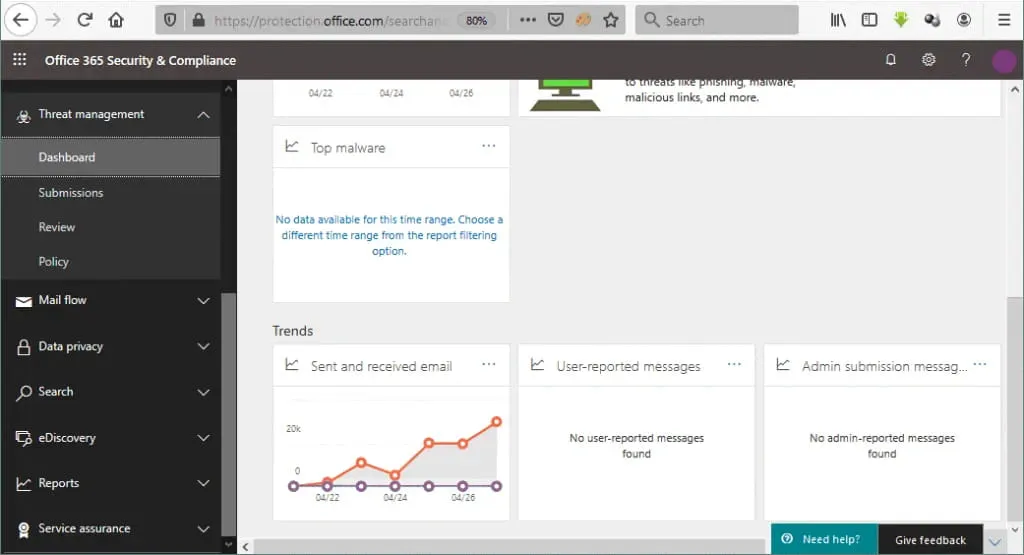Click the browser forward arrow

pyautogui.click(x=53, y=20)
